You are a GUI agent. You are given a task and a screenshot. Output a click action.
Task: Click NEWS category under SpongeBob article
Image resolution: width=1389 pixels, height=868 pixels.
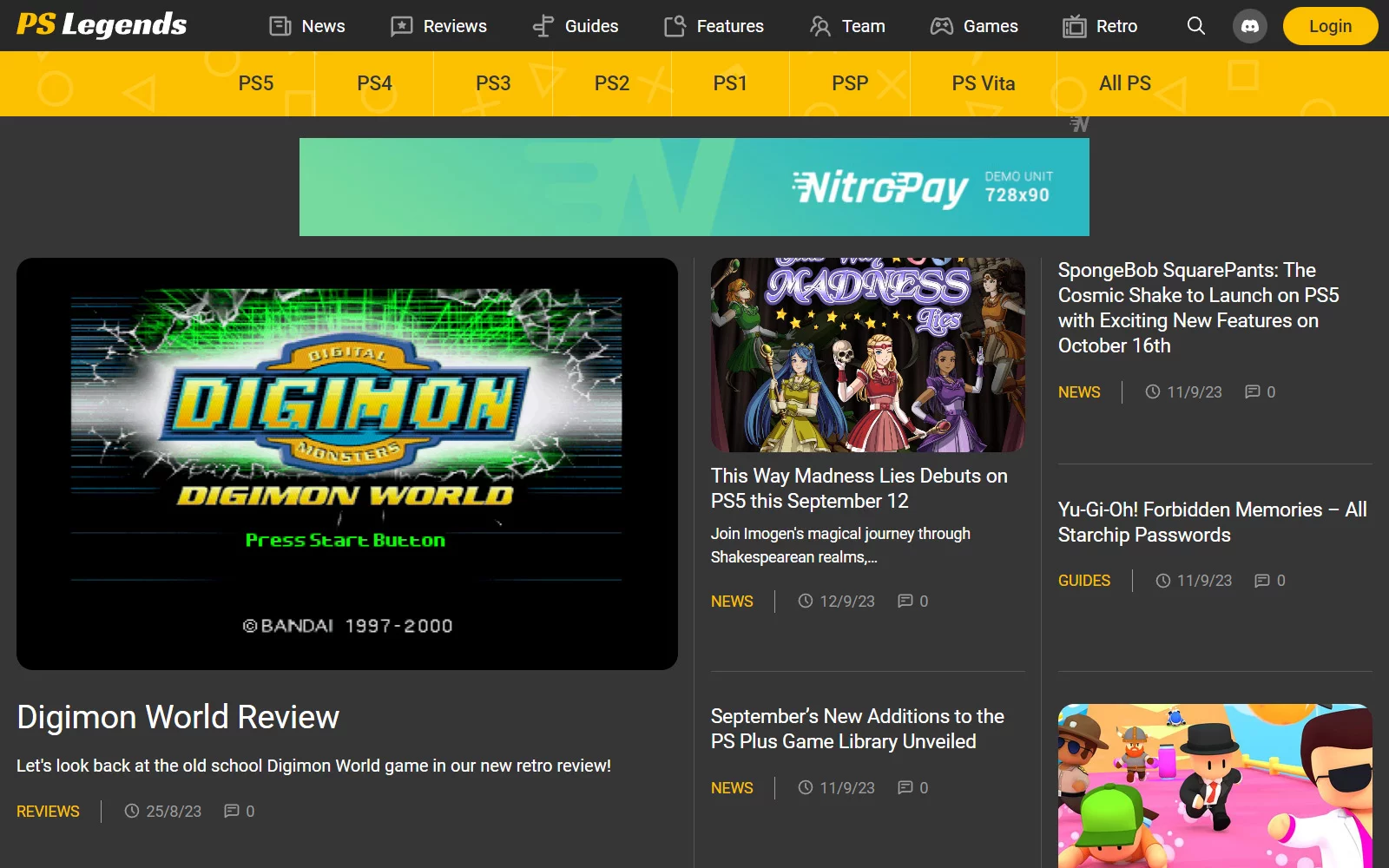click(1079, 391)
